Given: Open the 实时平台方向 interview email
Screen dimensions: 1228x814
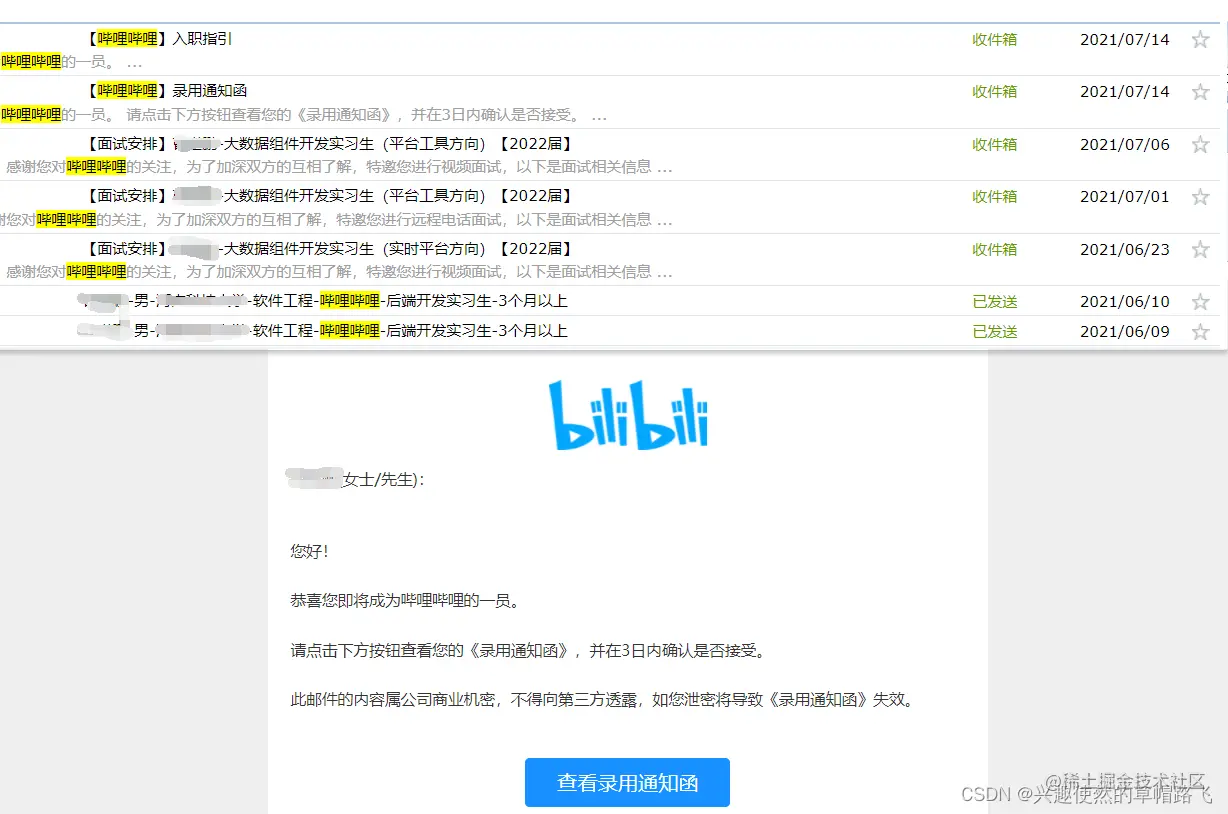Looking at the screenshot, I should [330, 249].
